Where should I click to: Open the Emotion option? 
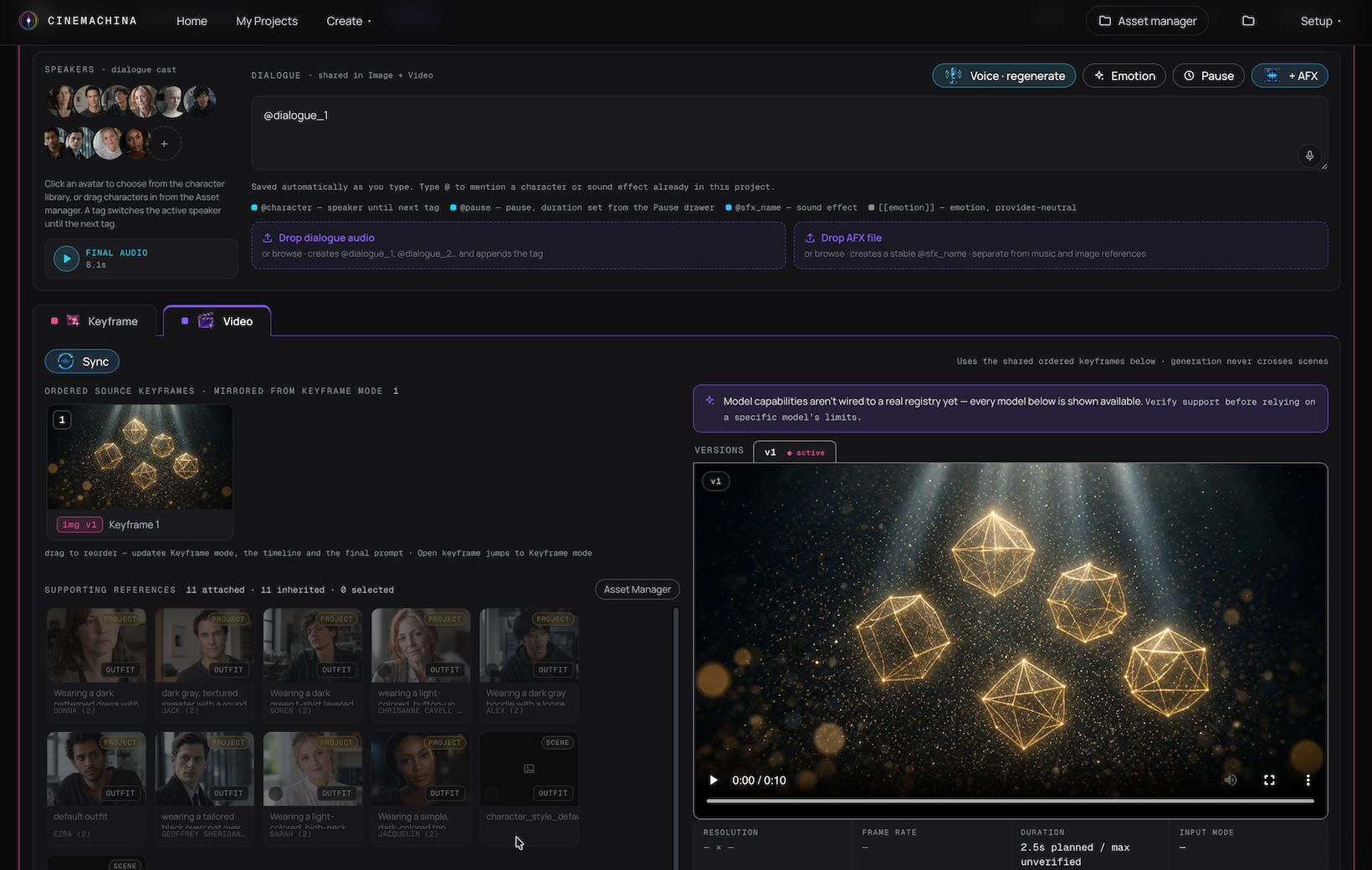point(1124,76)
